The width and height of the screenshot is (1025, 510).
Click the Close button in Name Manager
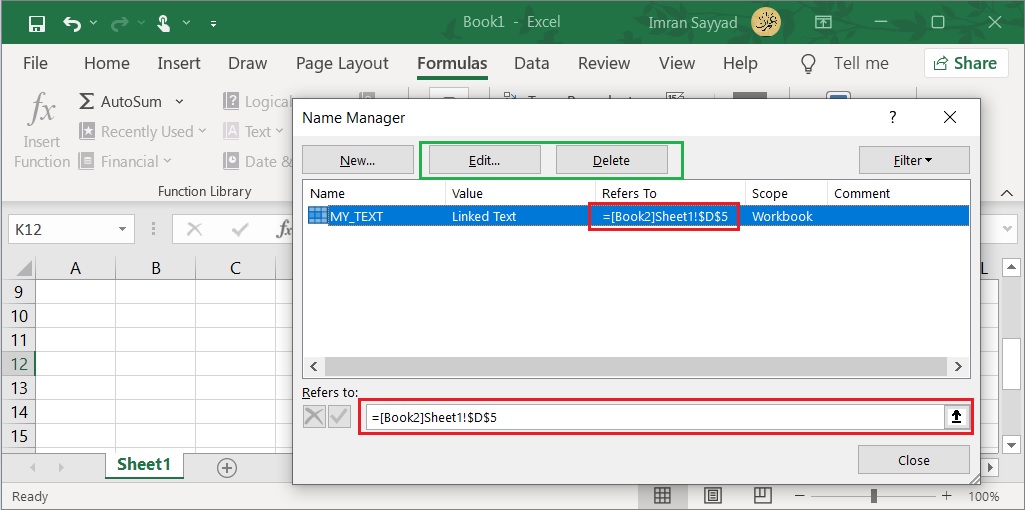coord(913,460)
